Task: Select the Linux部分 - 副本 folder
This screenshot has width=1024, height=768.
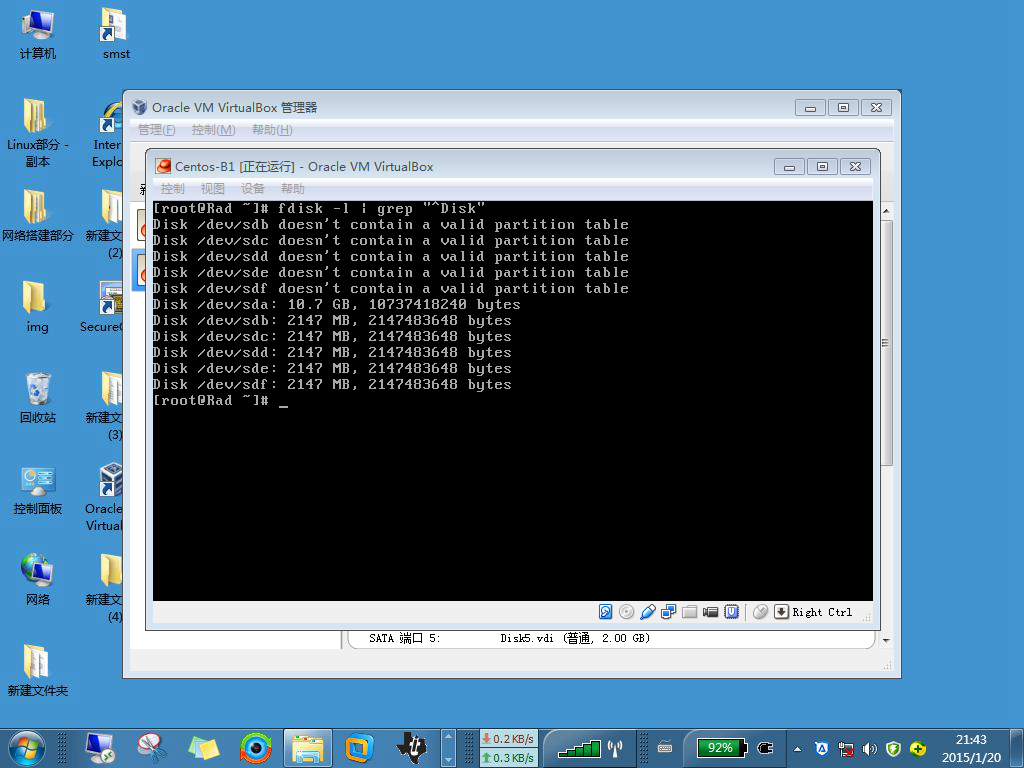Action: coord(37,133)
